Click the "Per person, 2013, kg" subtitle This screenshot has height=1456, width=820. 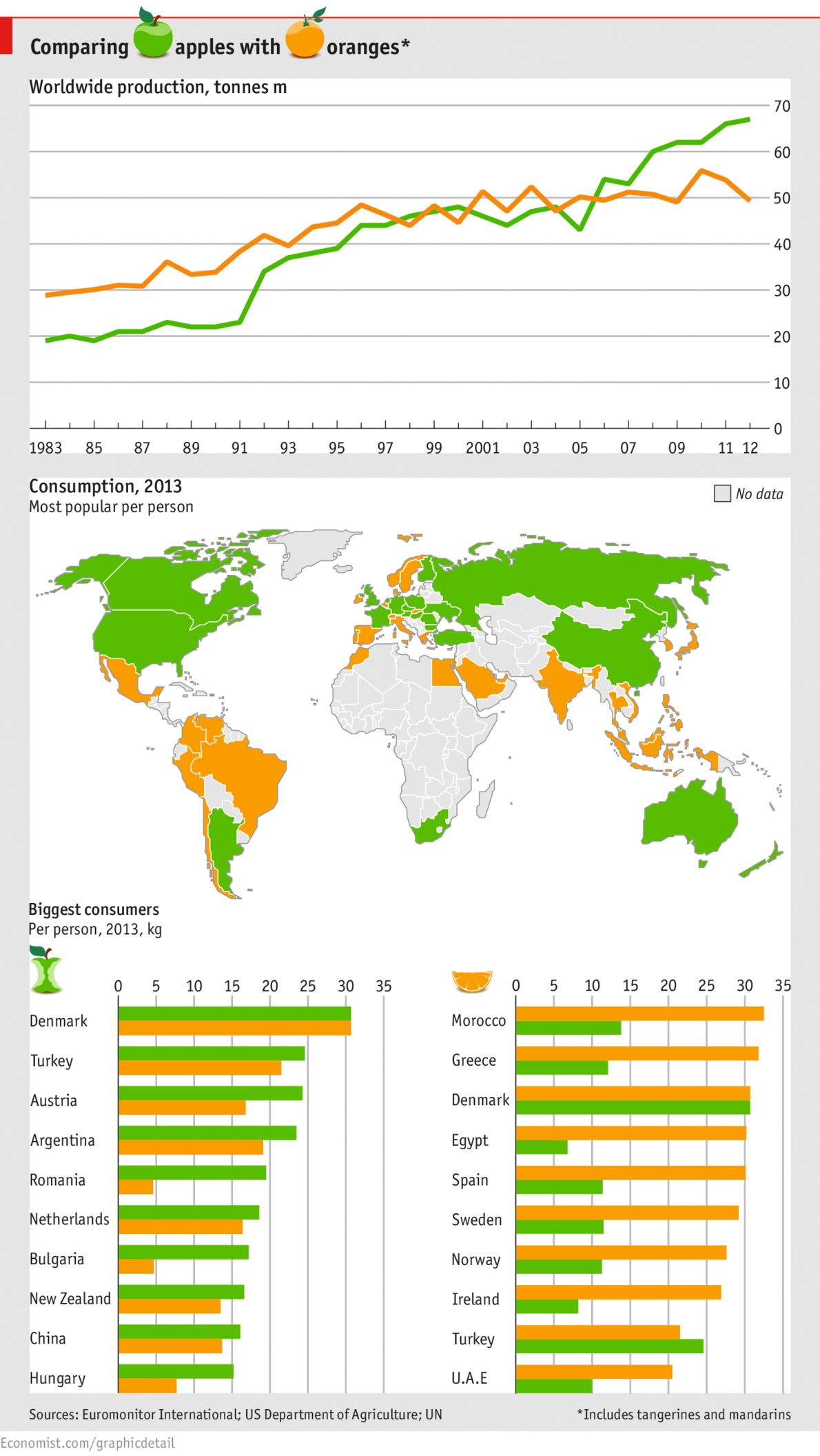coord(95,929)
